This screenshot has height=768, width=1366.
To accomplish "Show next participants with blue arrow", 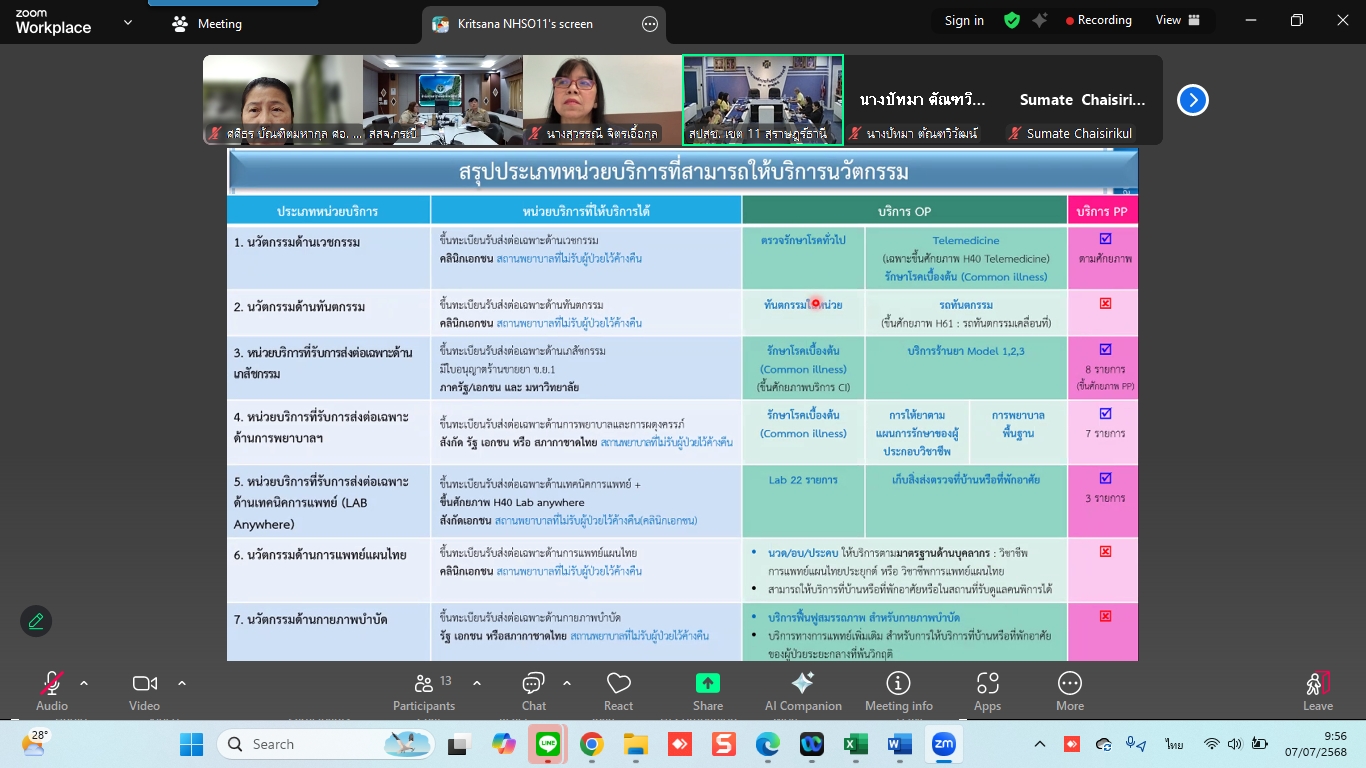I will tap(1192, 100).
